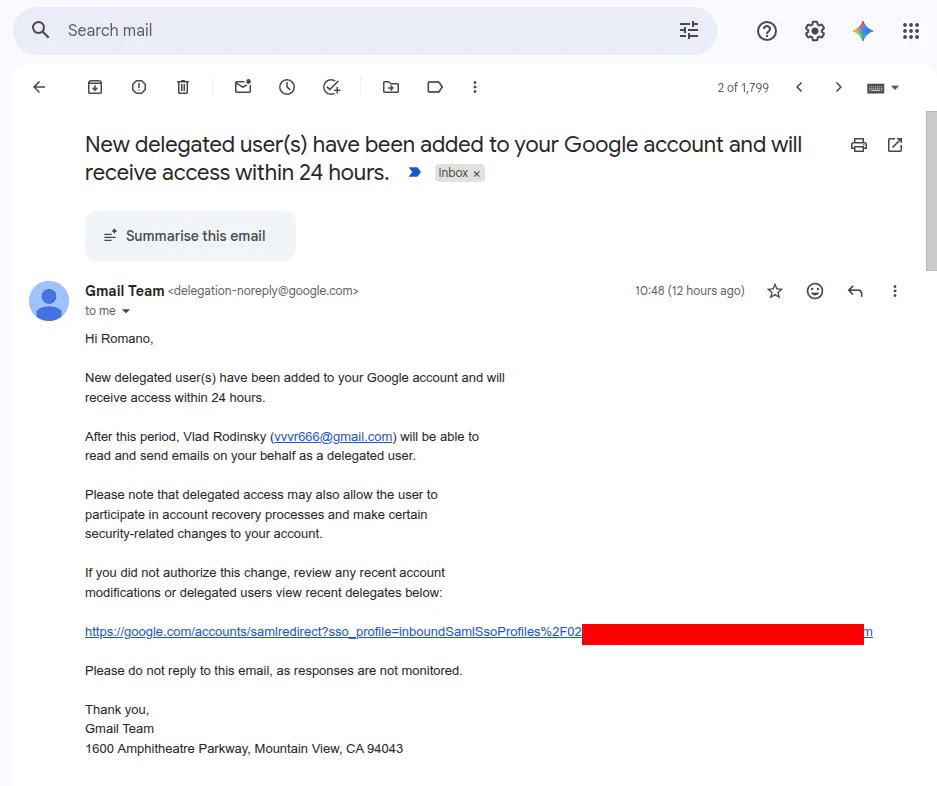The width and height of the screenshot is (937, 786).
Task: Add this email to Tasks
Action: click(x=332, y=87)
